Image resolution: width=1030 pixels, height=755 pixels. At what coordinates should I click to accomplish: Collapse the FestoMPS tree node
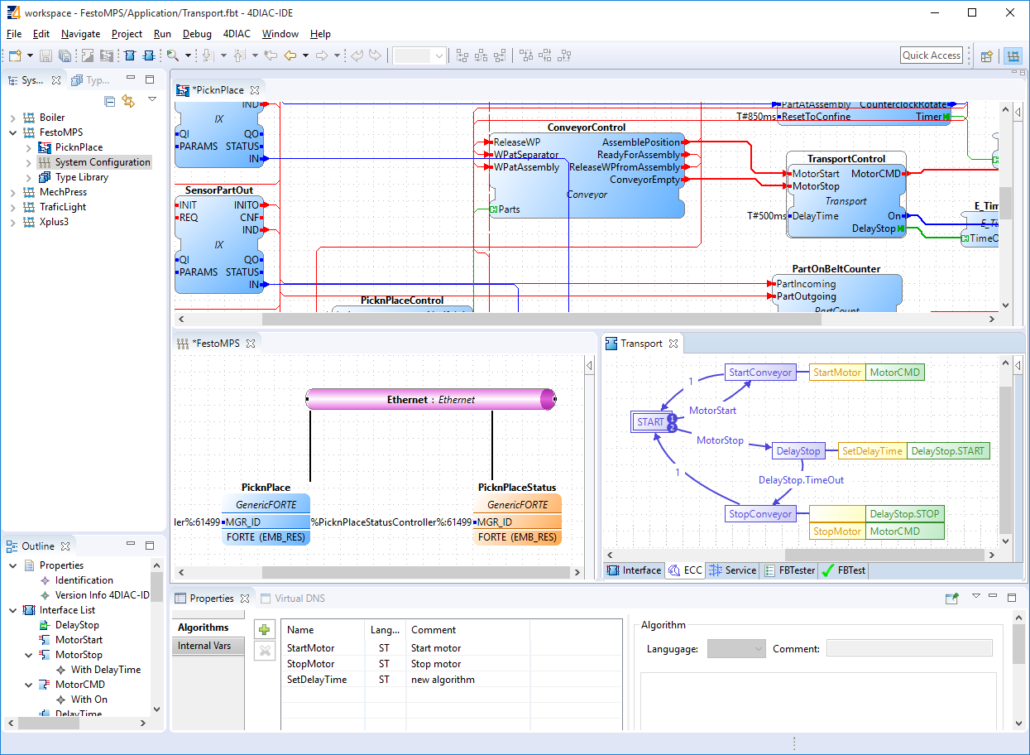13,132
